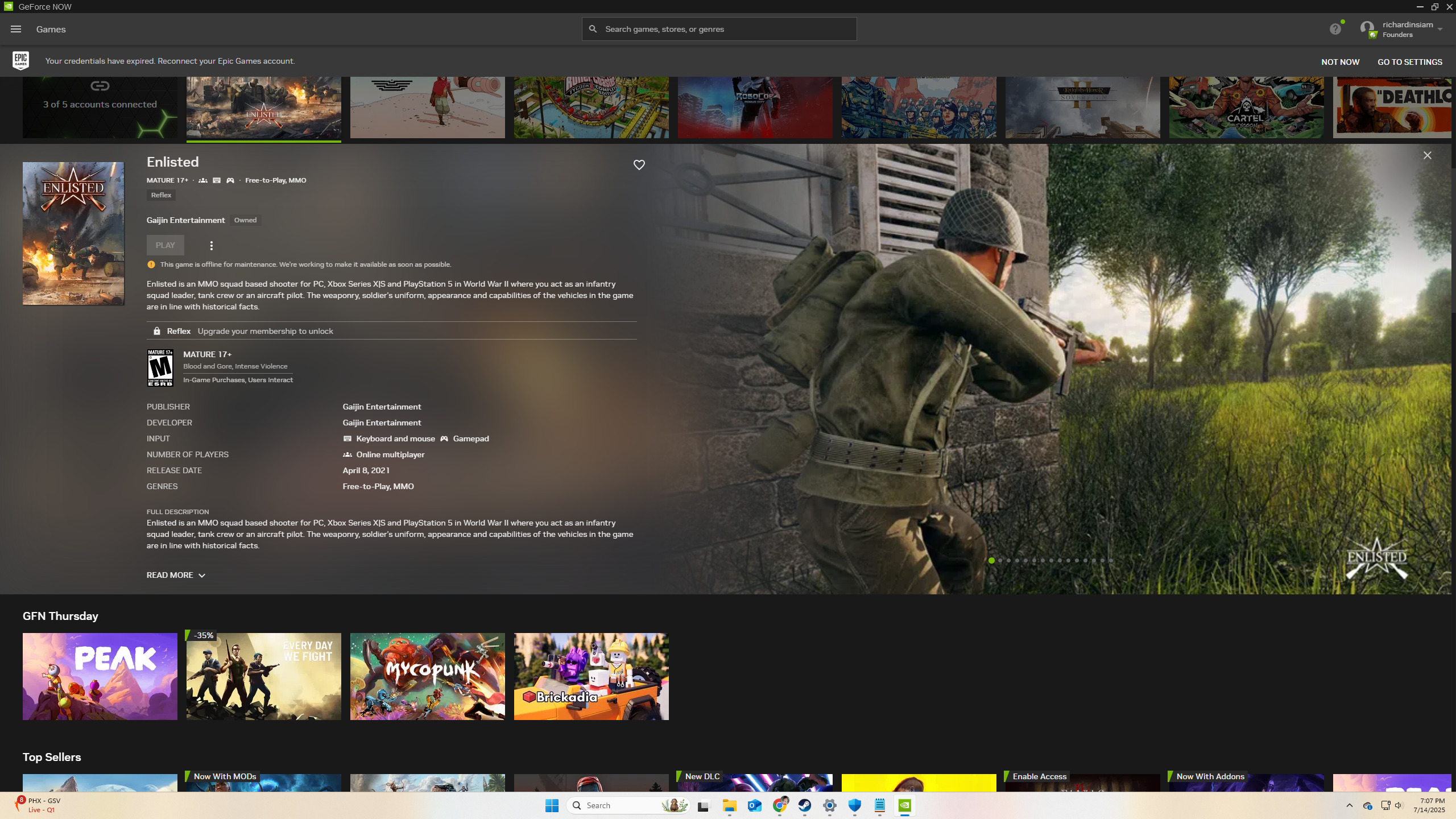This screenshot has width=1456, height=819.
Task: Click Top Sellers section heading
Action: coord(52,757)
